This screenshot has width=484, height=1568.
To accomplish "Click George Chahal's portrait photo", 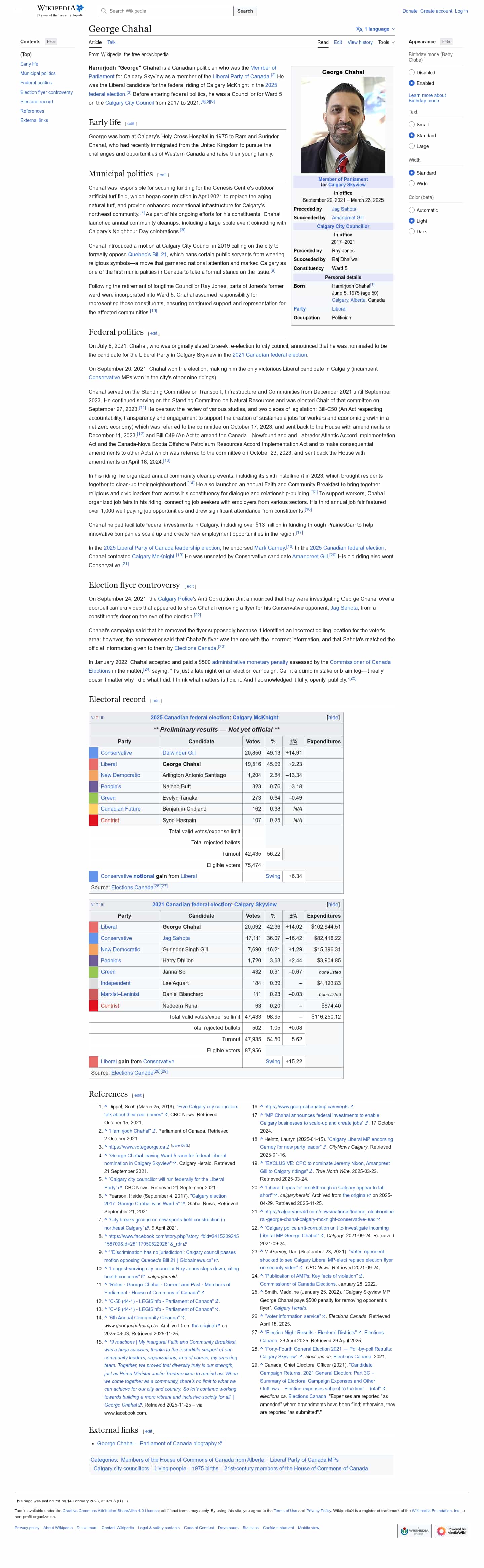I will 343,125.
